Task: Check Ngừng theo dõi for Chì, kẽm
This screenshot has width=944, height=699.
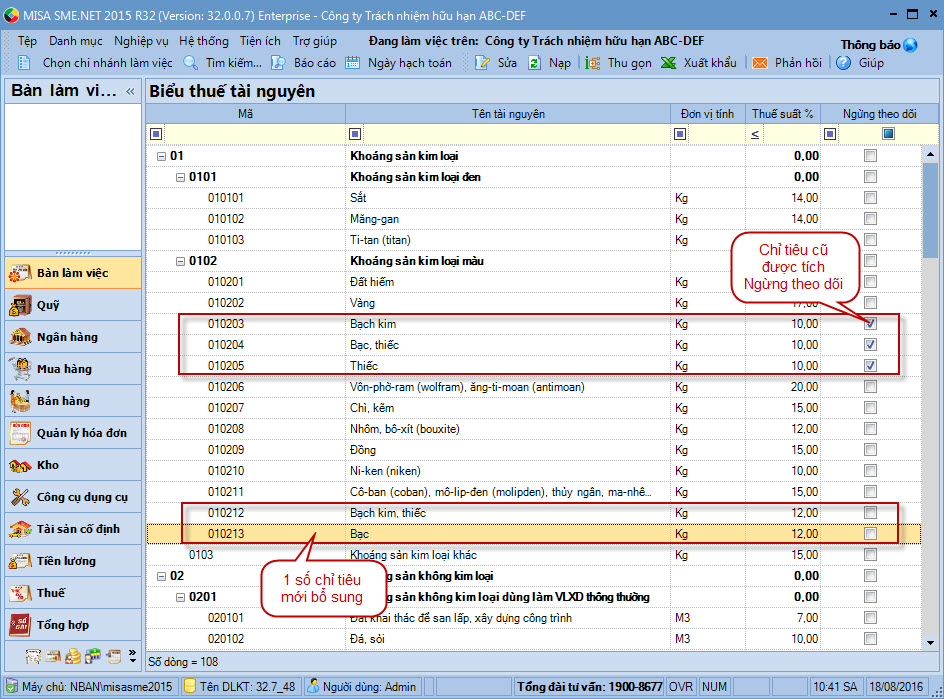Action: coord(870,408)
